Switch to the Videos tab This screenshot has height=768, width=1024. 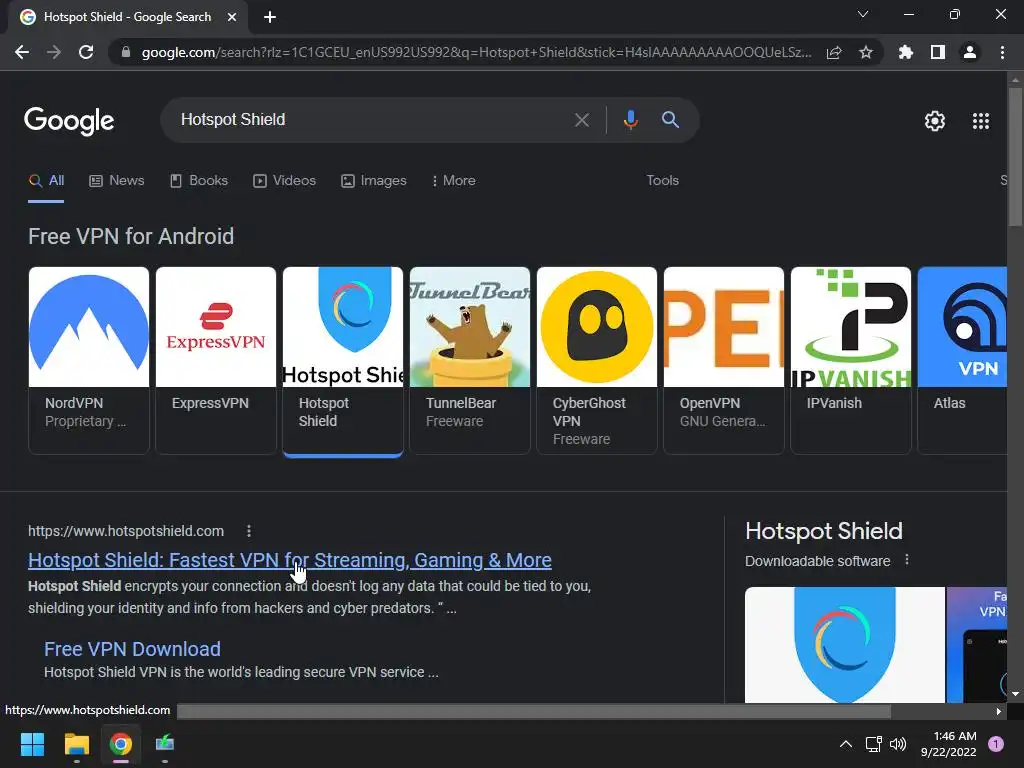coord(284,181)
